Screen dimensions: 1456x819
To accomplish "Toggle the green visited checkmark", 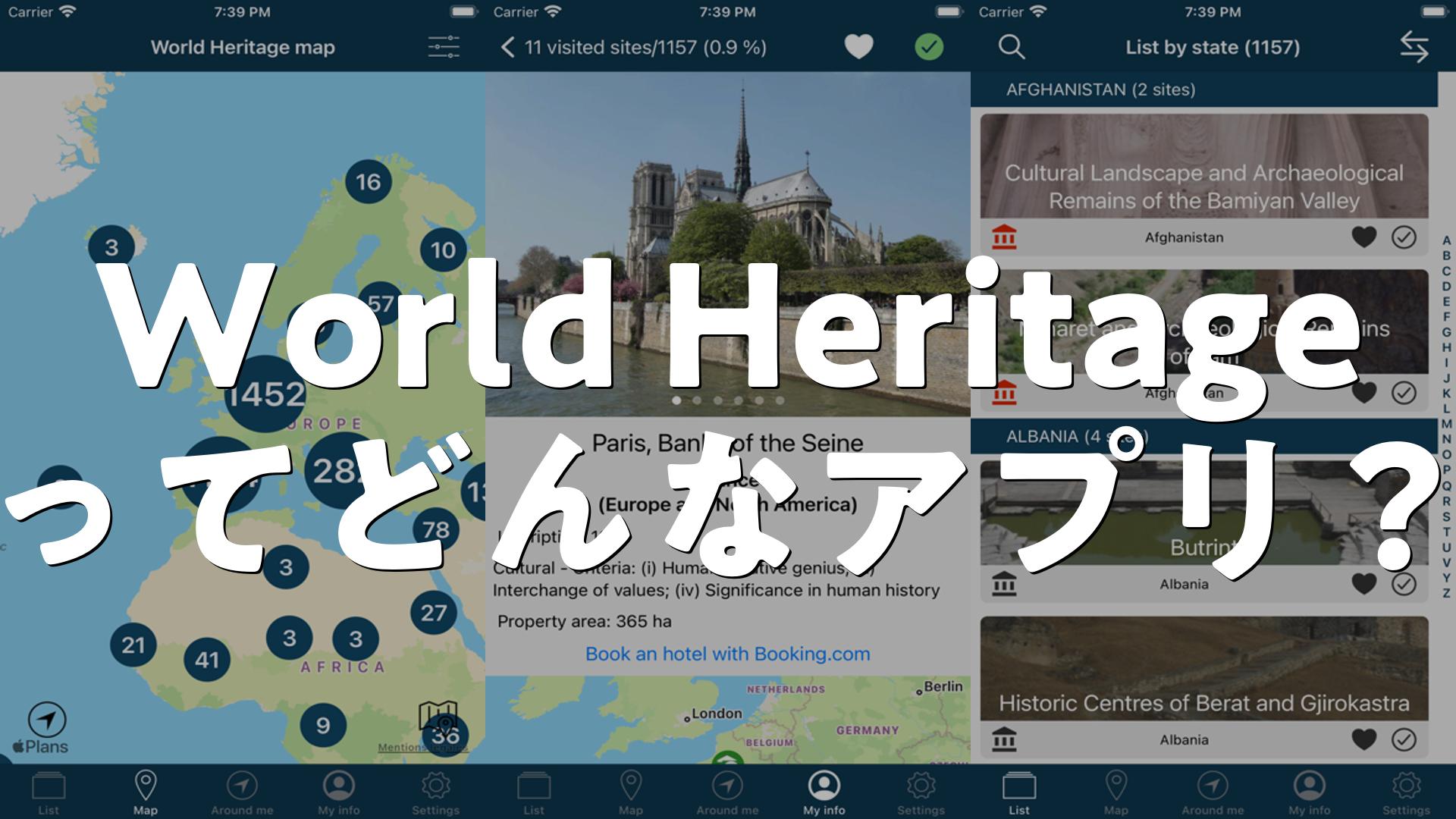I will click(x=929, y=47).
